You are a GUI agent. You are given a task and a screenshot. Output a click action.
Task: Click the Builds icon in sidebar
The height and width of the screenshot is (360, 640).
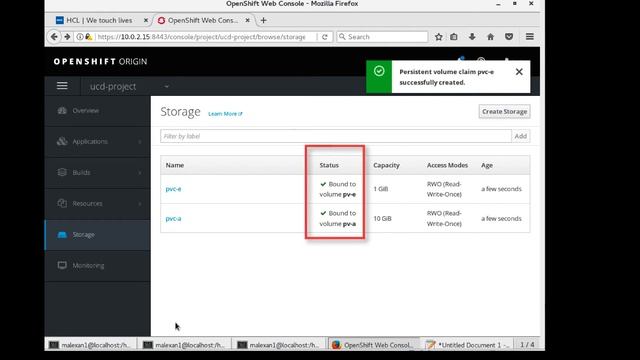pos(62,172)
